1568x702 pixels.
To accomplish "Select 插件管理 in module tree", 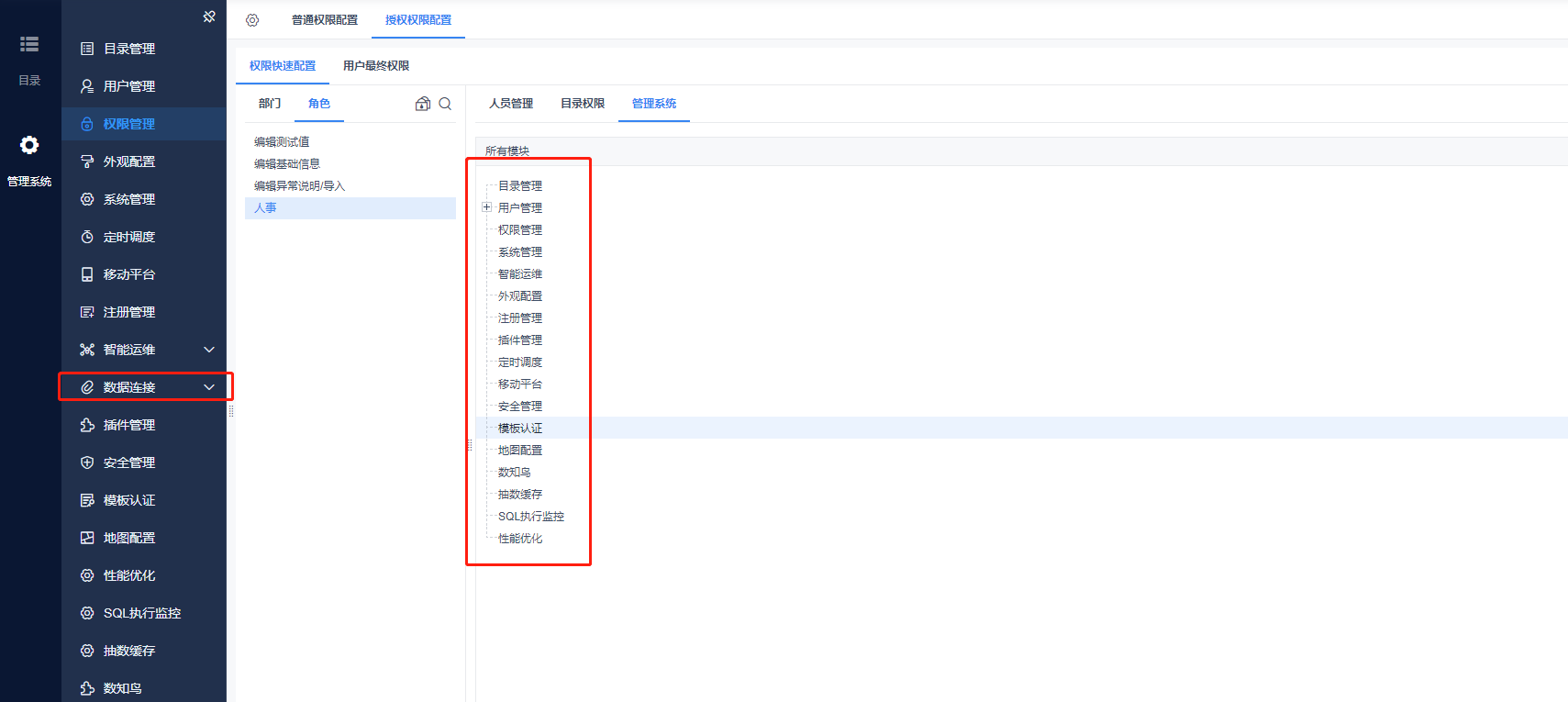I will (520, 340).
